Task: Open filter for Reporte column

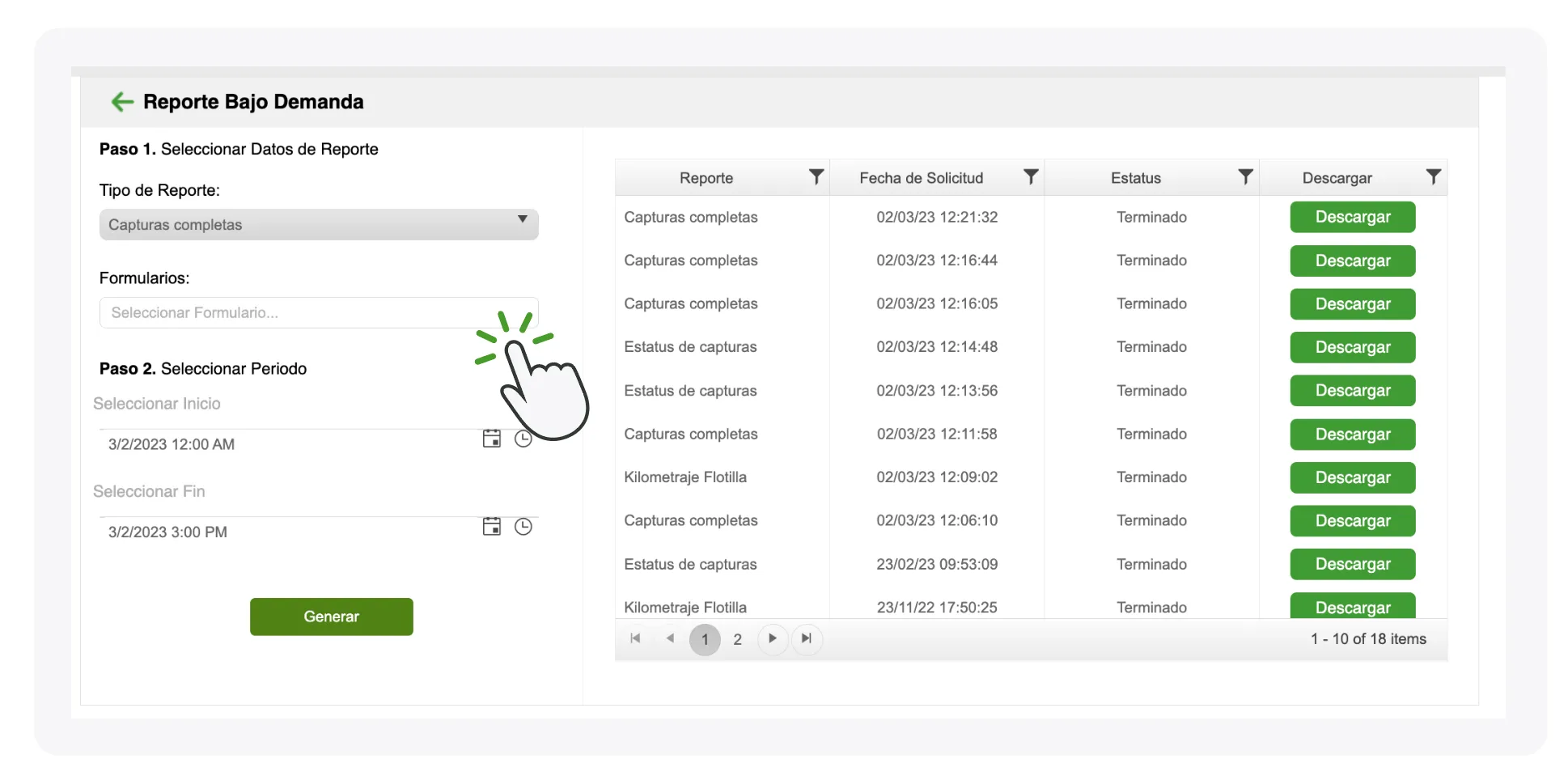Action: pos(816,177)
